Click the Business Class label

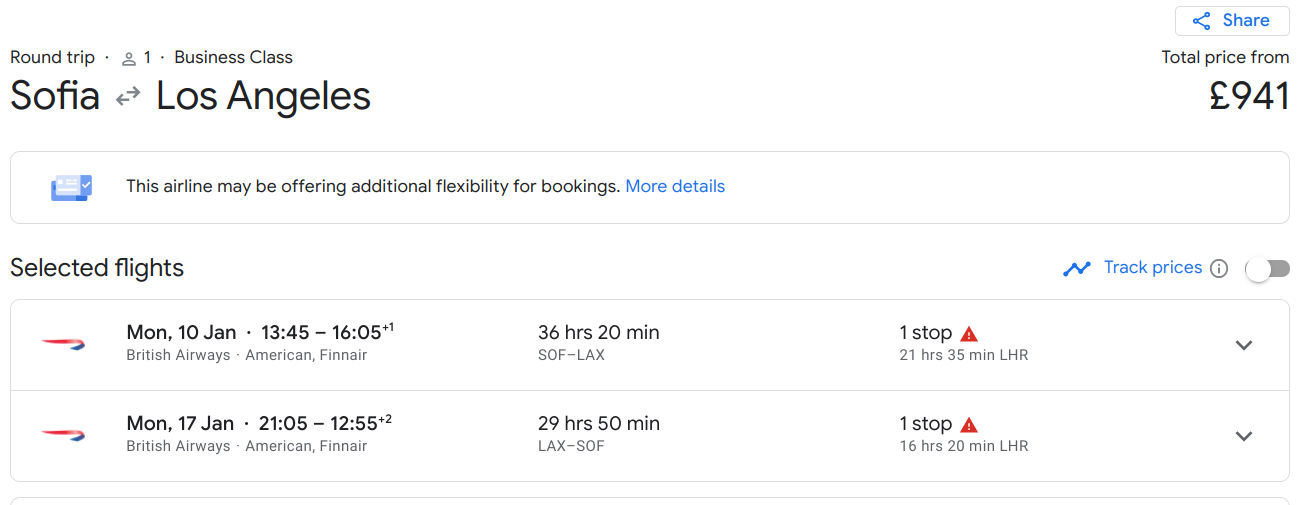(233, 57)
